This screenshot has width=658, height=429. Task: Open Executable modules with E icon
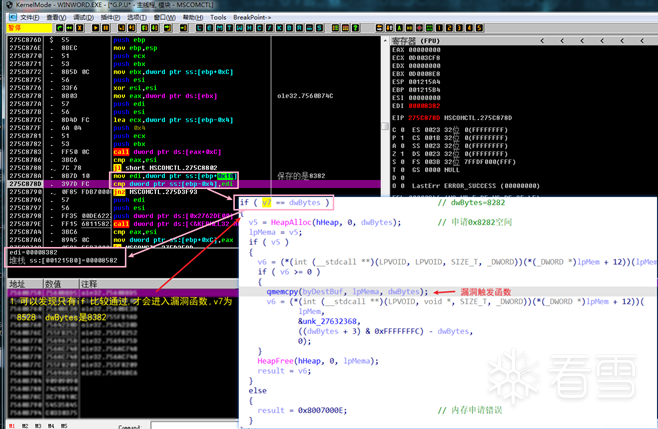click(x=209, y=28)
